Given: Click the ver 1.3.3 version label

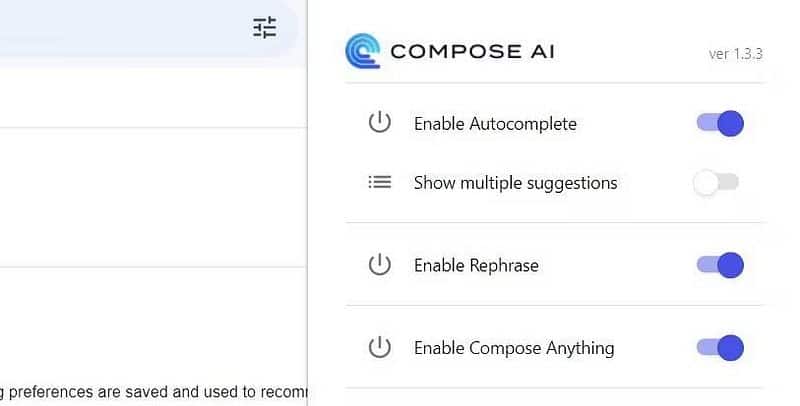Looking at the screenshot, I should coord(735,54).
